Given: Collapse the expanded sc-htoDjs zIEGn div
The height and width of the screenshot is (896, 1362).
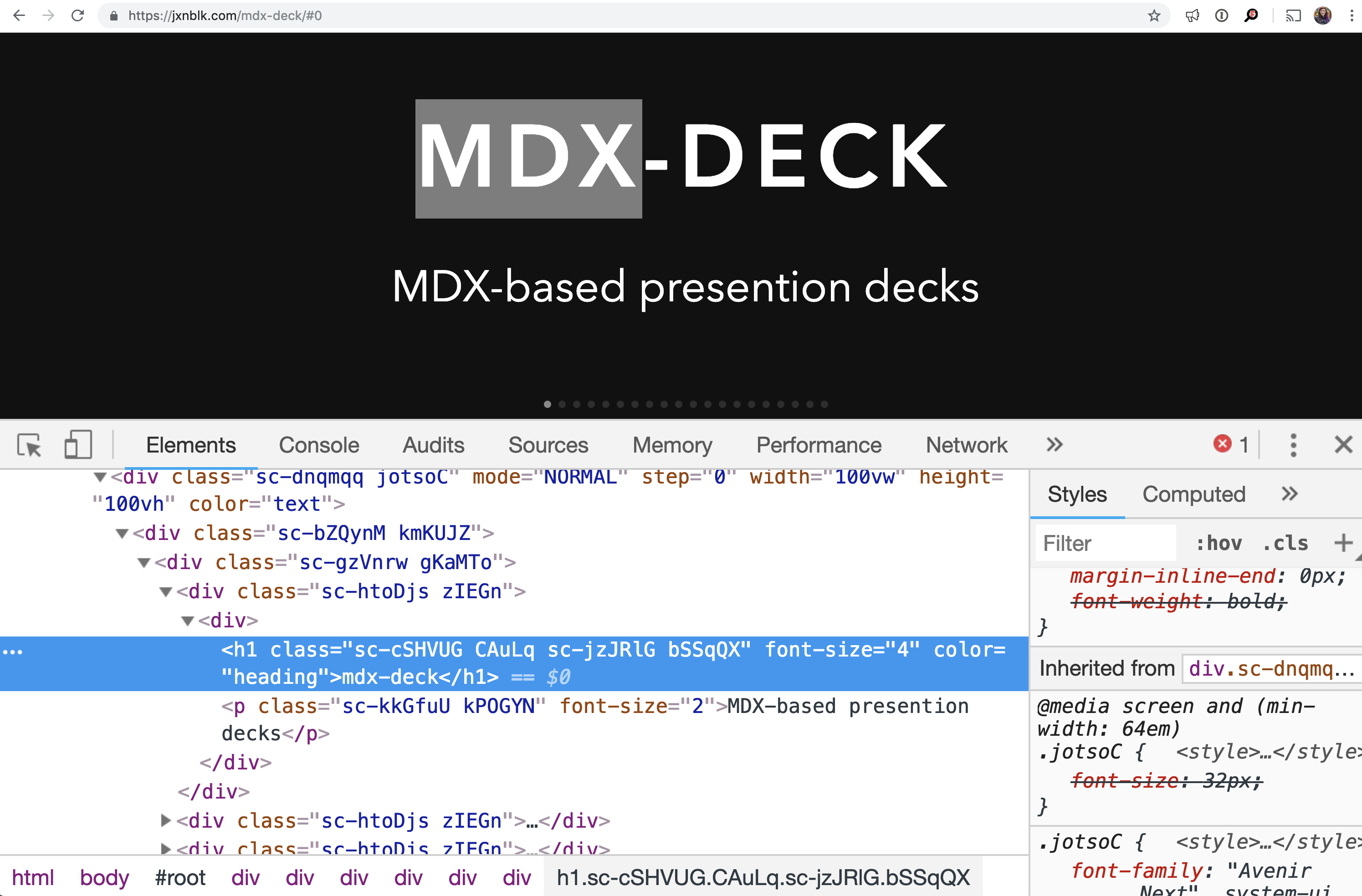Looking at the screenshot, I should pyautogui.click(x=166, y=592).
